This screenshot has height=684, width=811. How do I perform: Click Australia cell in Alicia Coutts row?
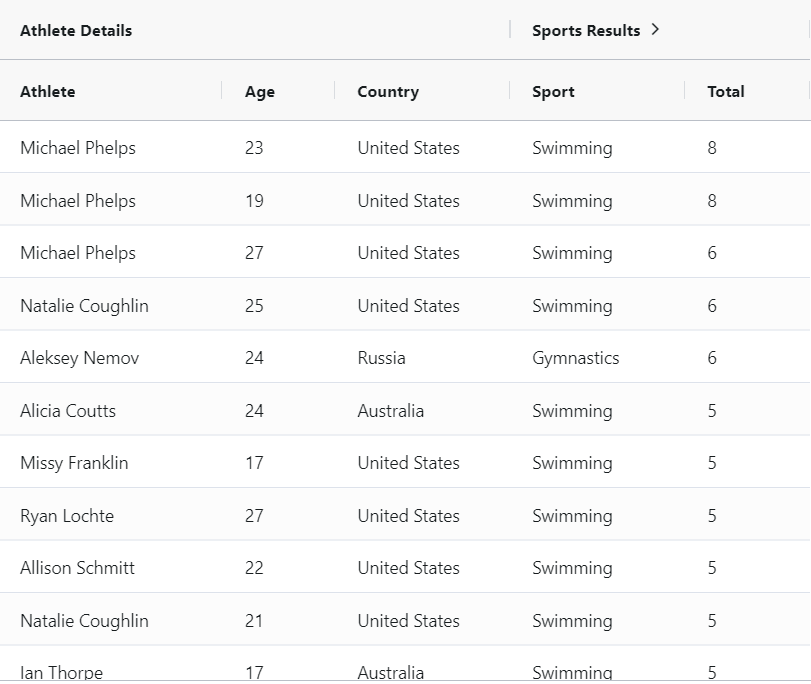pos(390,411)
